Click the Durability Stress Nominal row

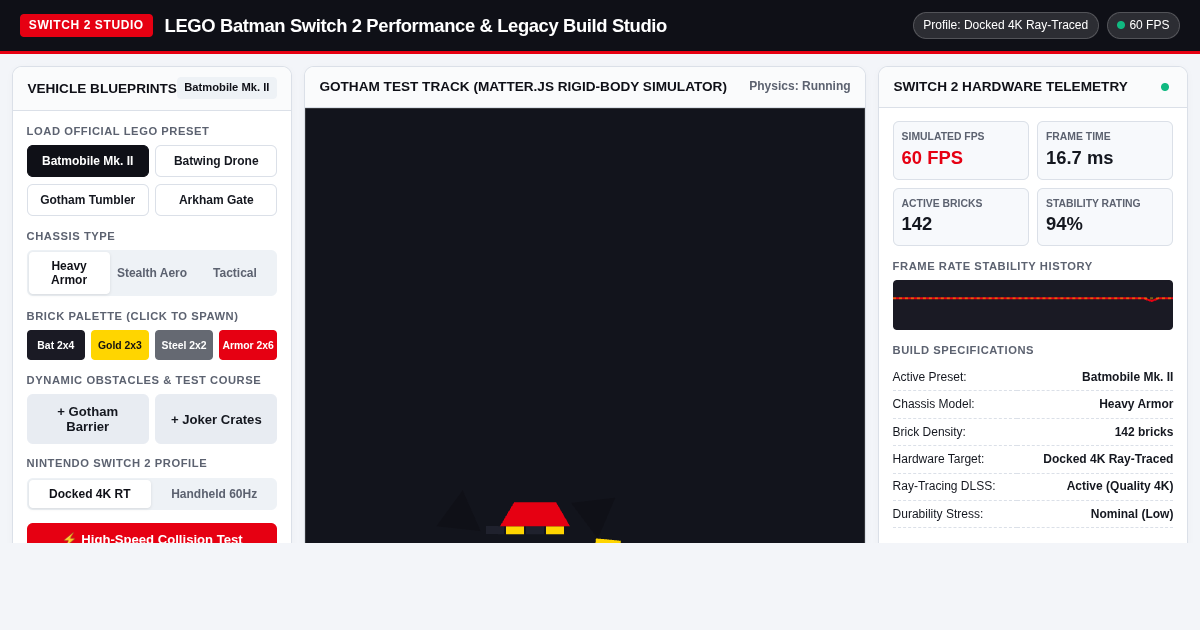click(1033, 514)
